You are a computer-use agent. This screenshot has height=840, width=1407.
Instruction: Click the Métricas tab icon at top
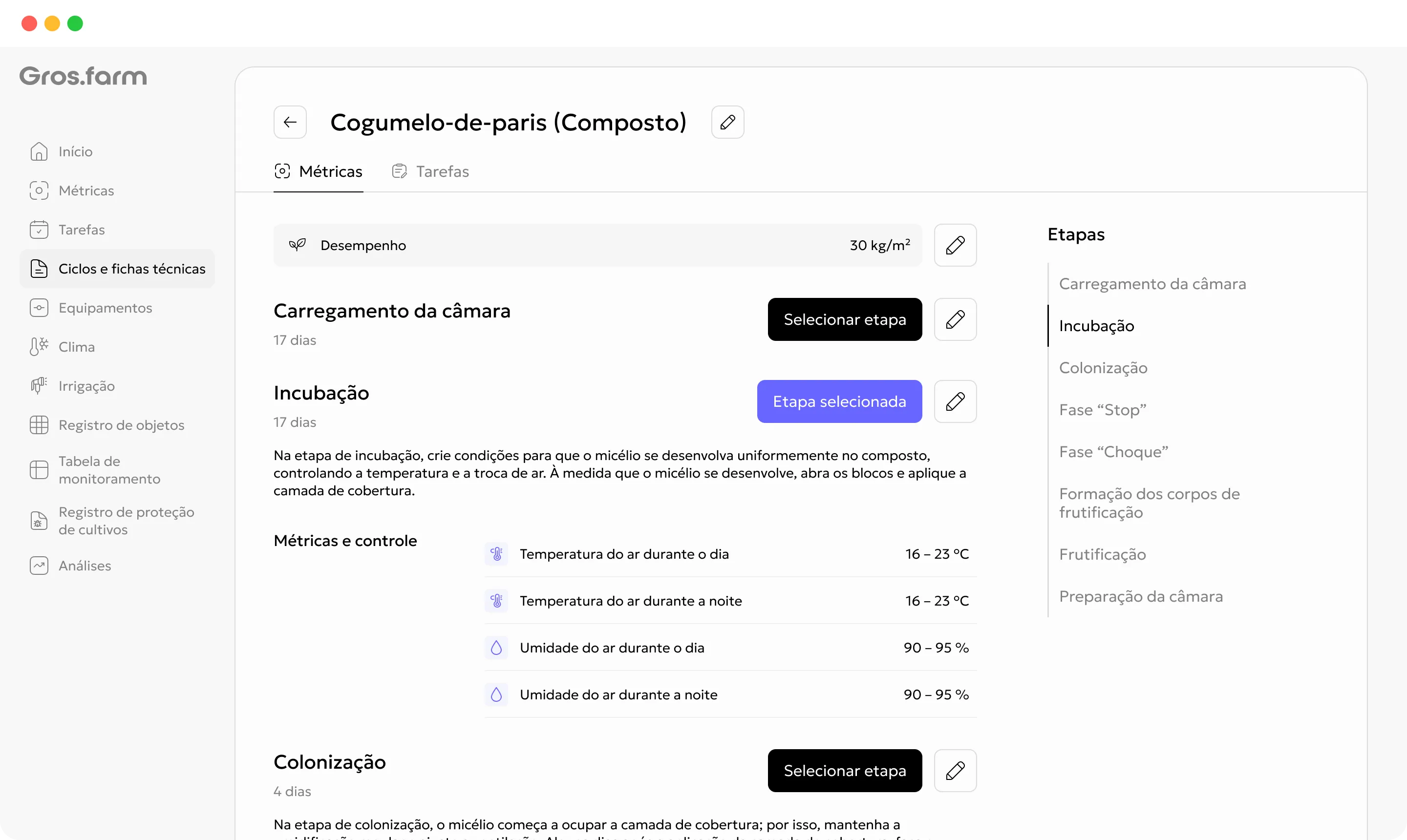pos(282,171)
